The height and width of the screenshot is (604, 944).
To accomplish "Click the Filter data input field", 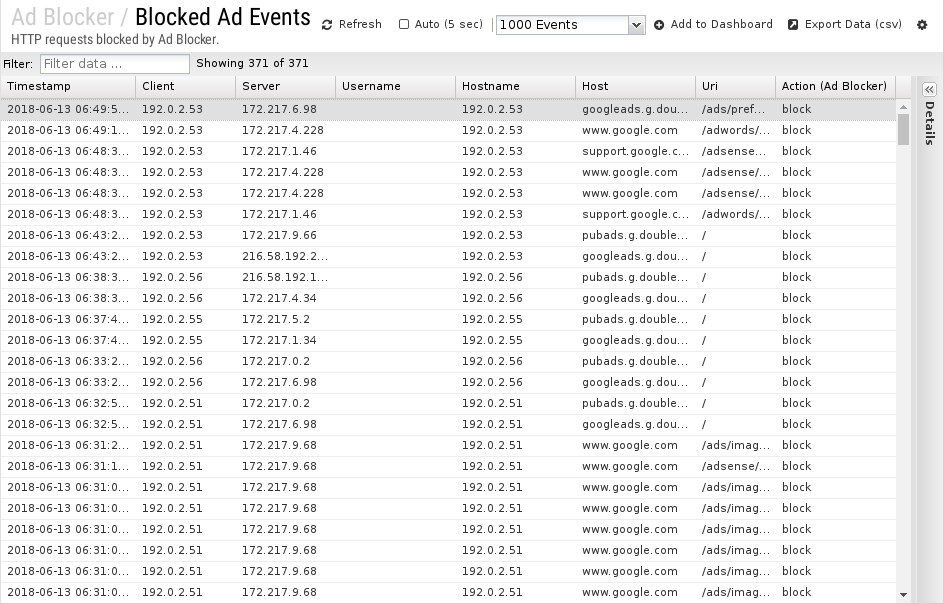I will pos(115,64).
